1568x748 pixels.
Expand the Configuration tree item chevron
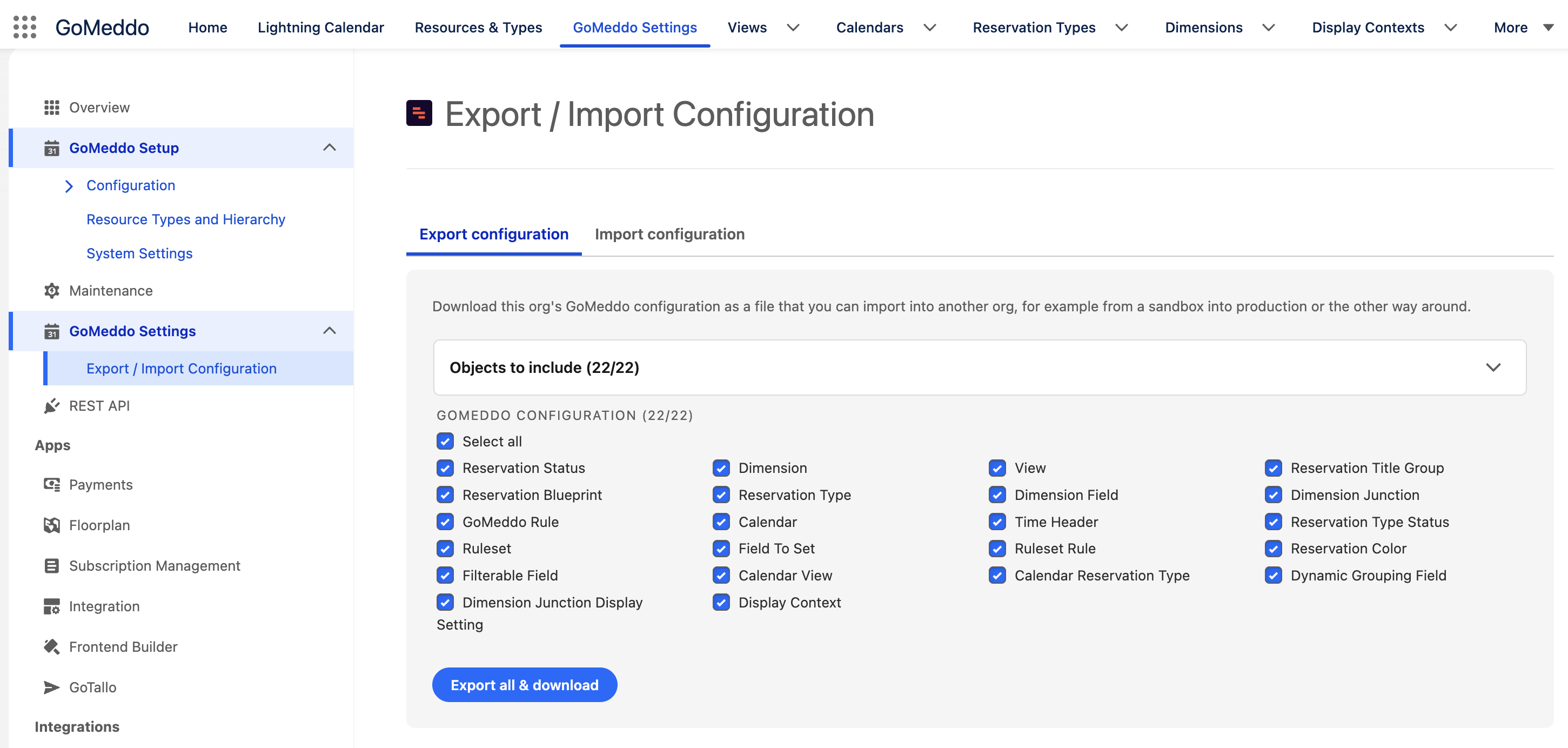(69, 185)
